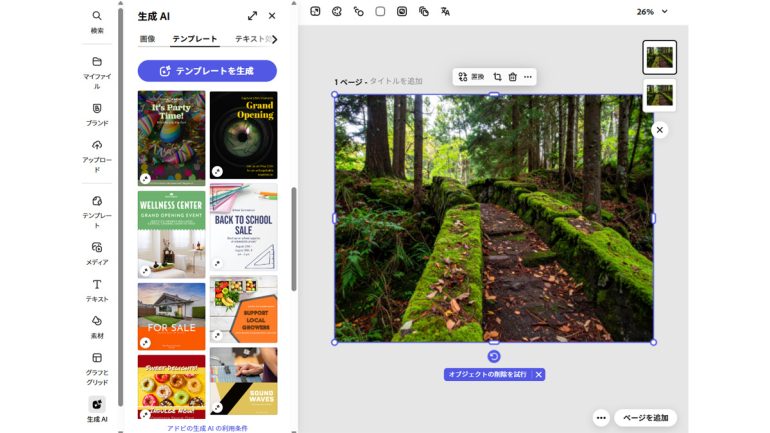Screen dimensions: 770x433
Task: Click the テンプレートを生成 button
Action: pos(207,71)
